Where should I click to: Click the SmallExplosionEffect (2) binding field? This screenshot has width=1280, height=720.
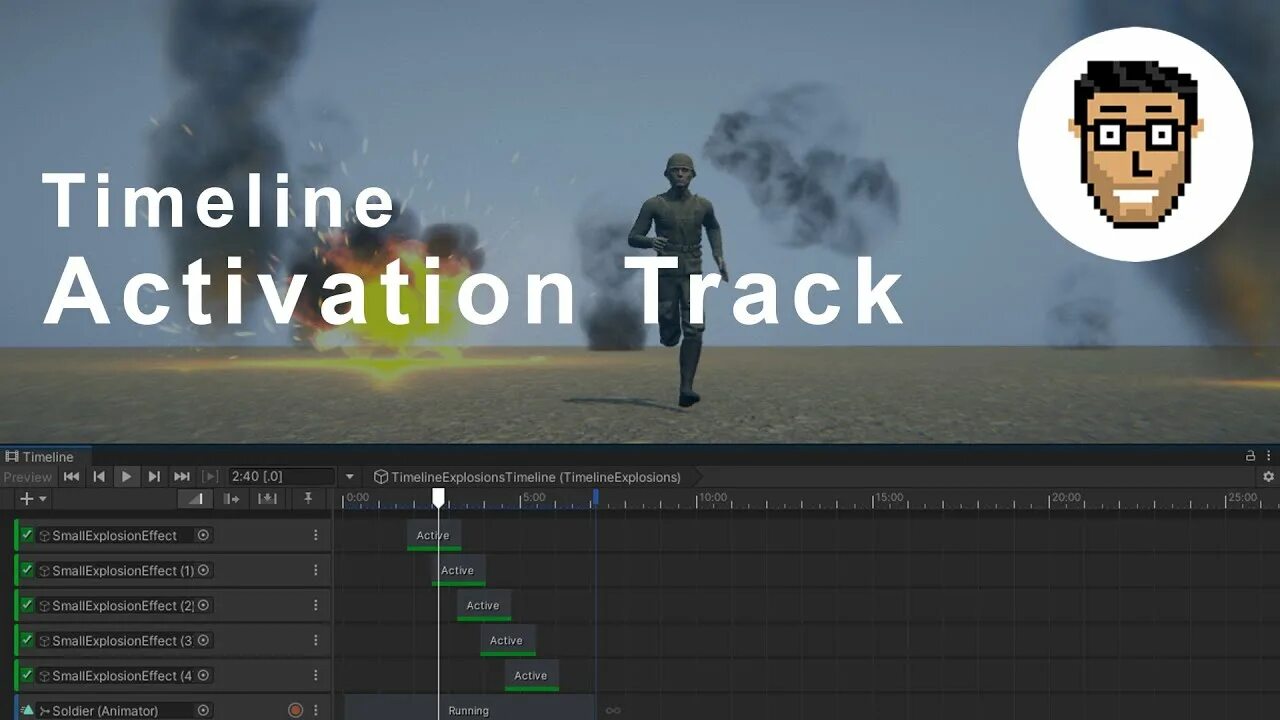pos(125,605)
